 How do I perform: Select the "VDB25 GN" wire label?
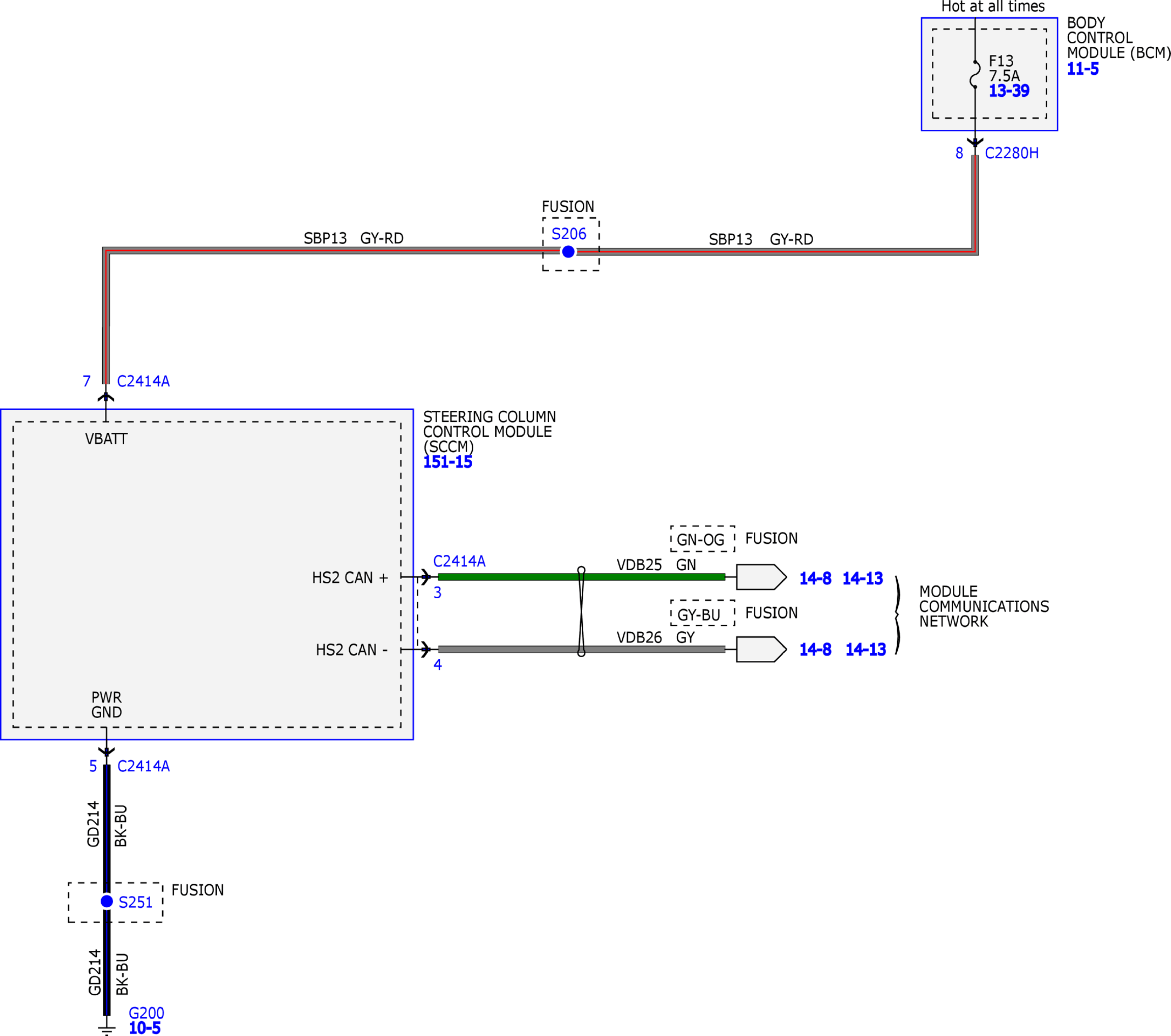[656, 565]
